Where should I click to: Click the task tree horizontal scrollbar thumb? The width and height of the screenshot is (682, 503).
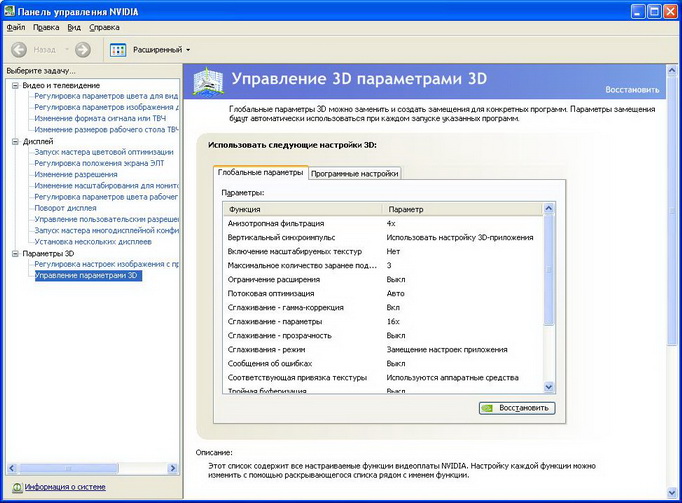[x=68, y=468]
